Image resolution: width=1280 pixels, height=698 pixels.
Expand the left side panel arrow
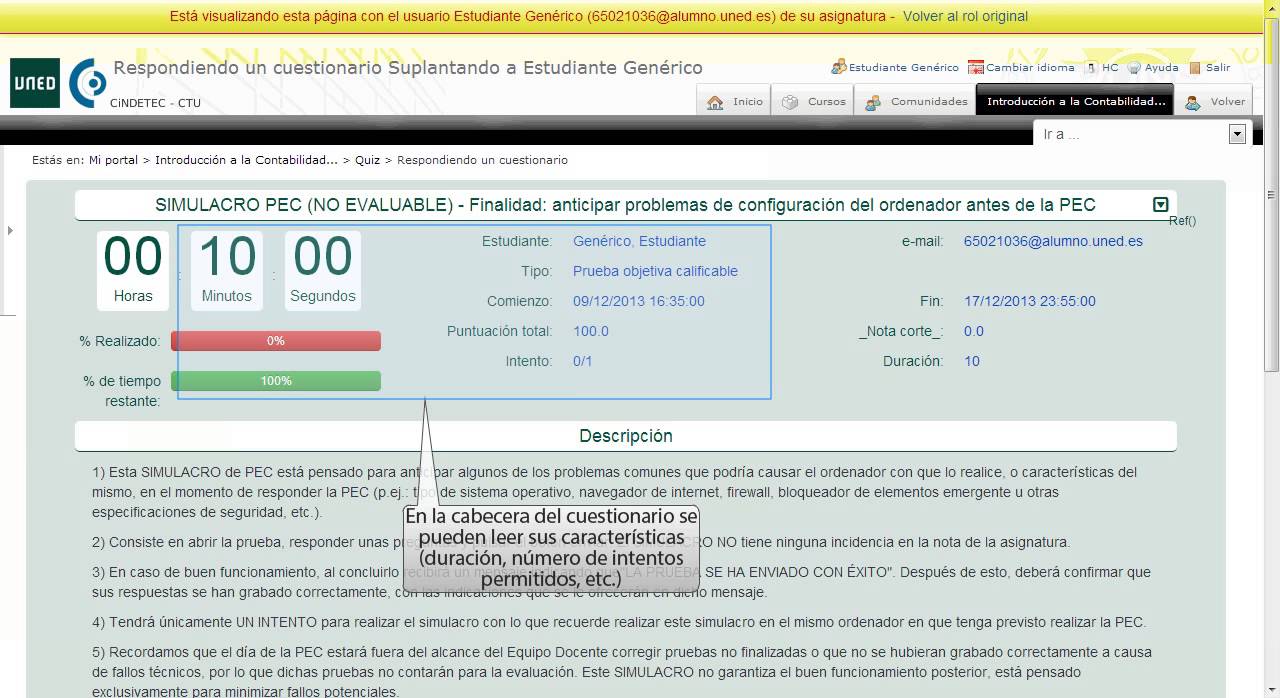click(x=10, y=231)
